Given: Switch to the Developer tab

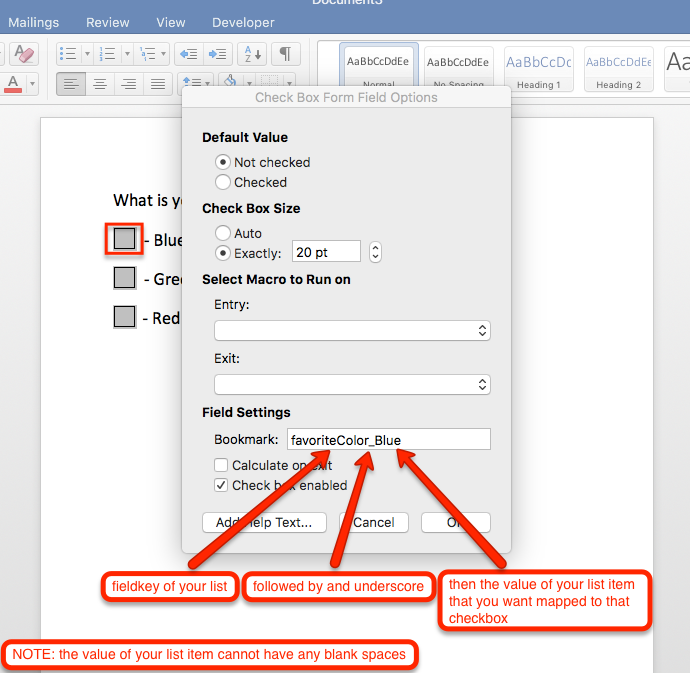Looking at the screenshot, I should (243, 22).
